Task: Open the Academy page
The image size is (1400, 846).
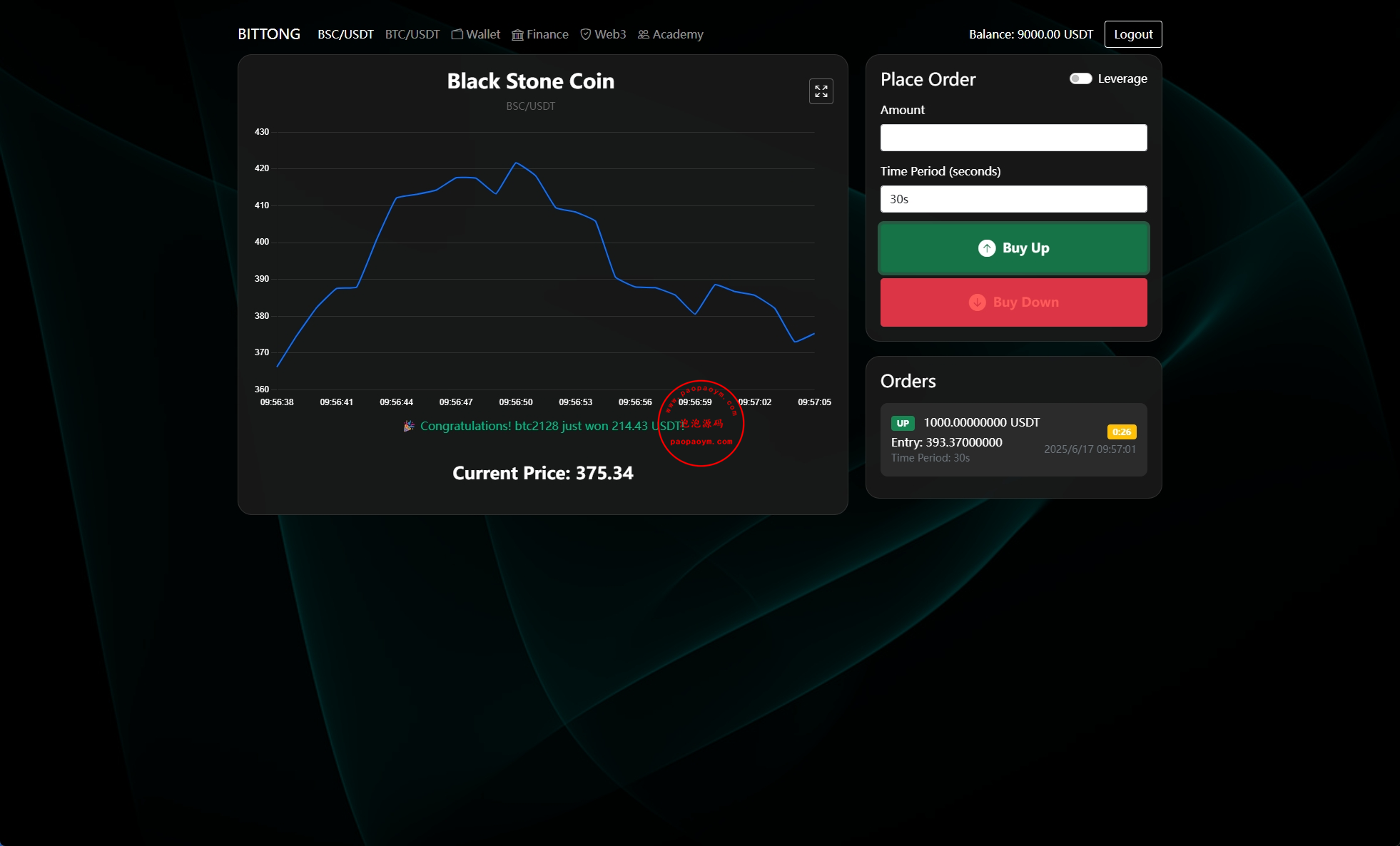Action: pyautogui.click(x=677, y=34)
